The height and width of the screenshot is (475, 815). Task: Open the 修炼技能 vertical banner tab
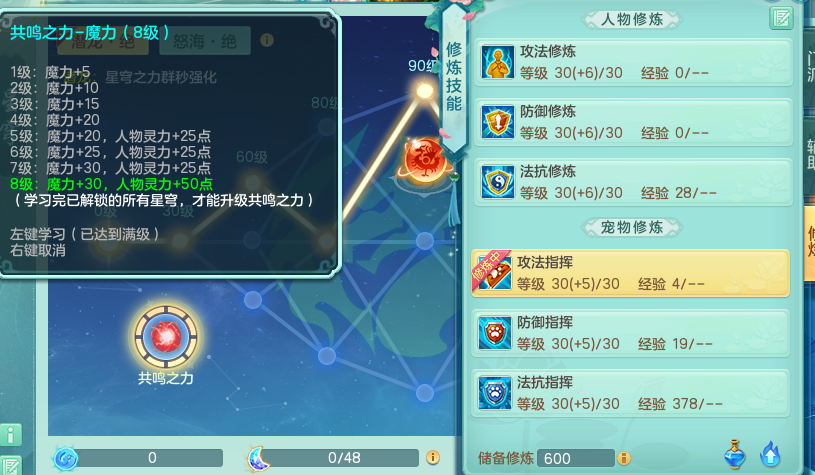point(454,78)
